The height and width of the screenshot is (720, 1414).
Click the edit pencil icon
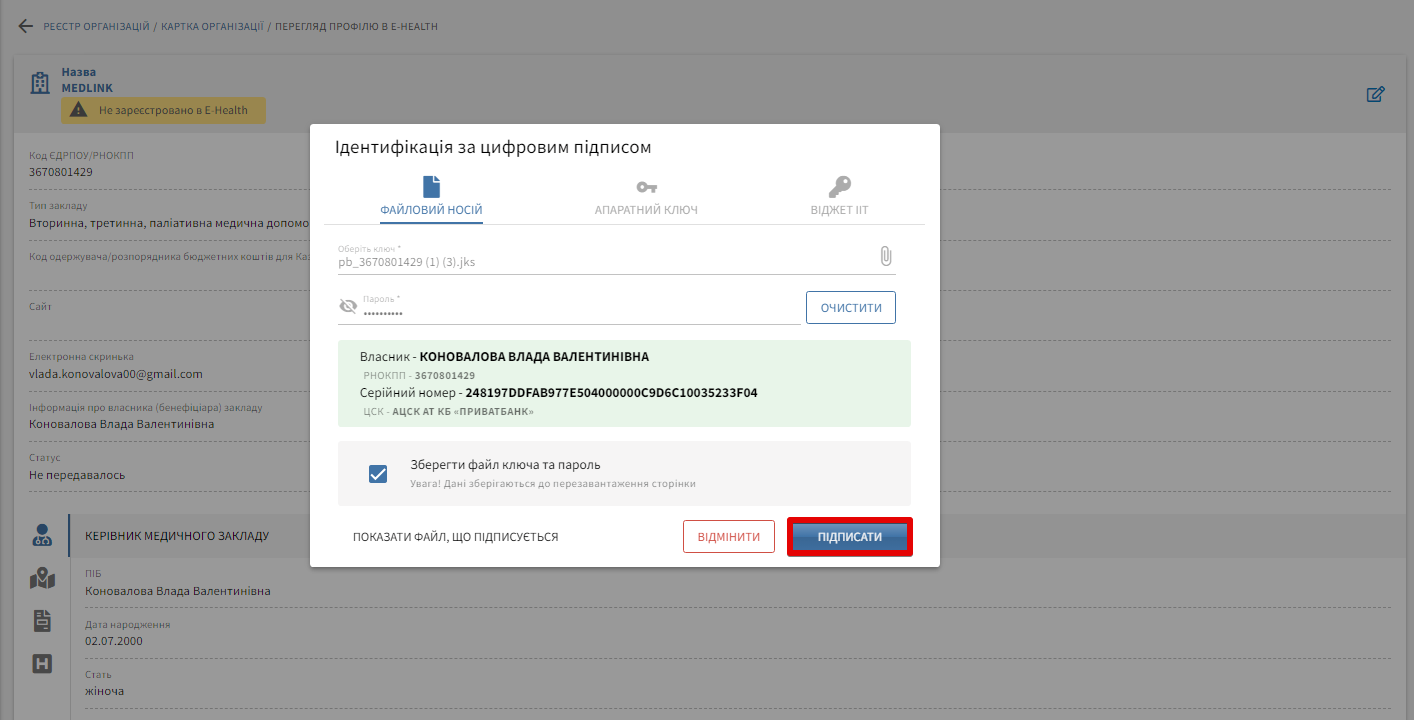click(x=1376, y=95)
